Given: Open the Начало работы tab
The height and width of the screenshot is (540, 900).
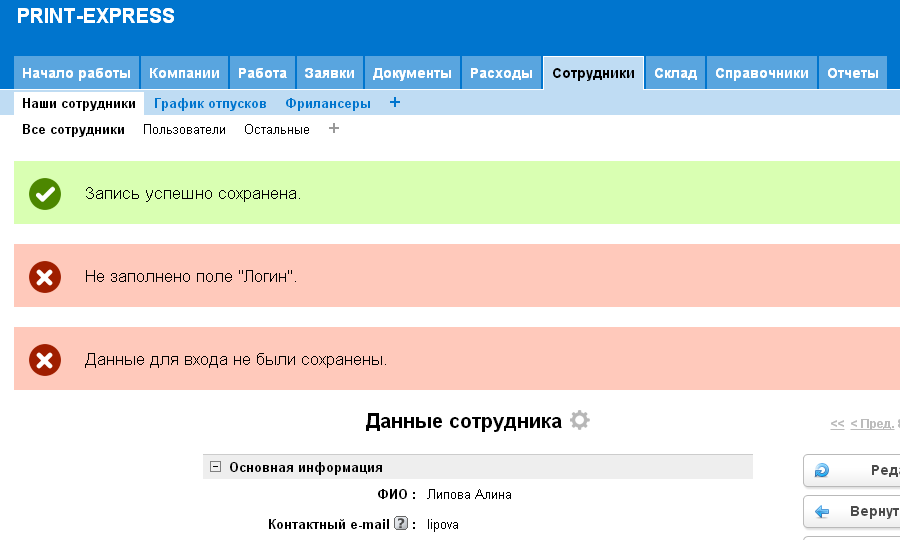Looking at the screenshot, I should click(76, 73).
